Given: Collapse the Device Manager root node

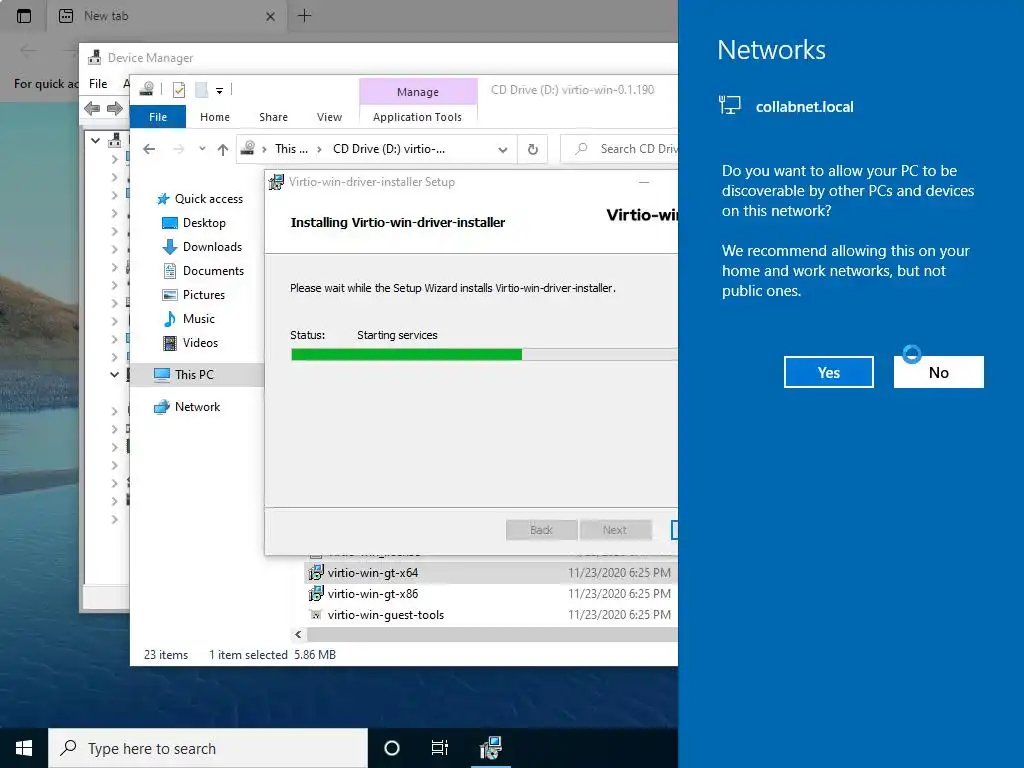Looking at the screenshot, I should point(95,140).
